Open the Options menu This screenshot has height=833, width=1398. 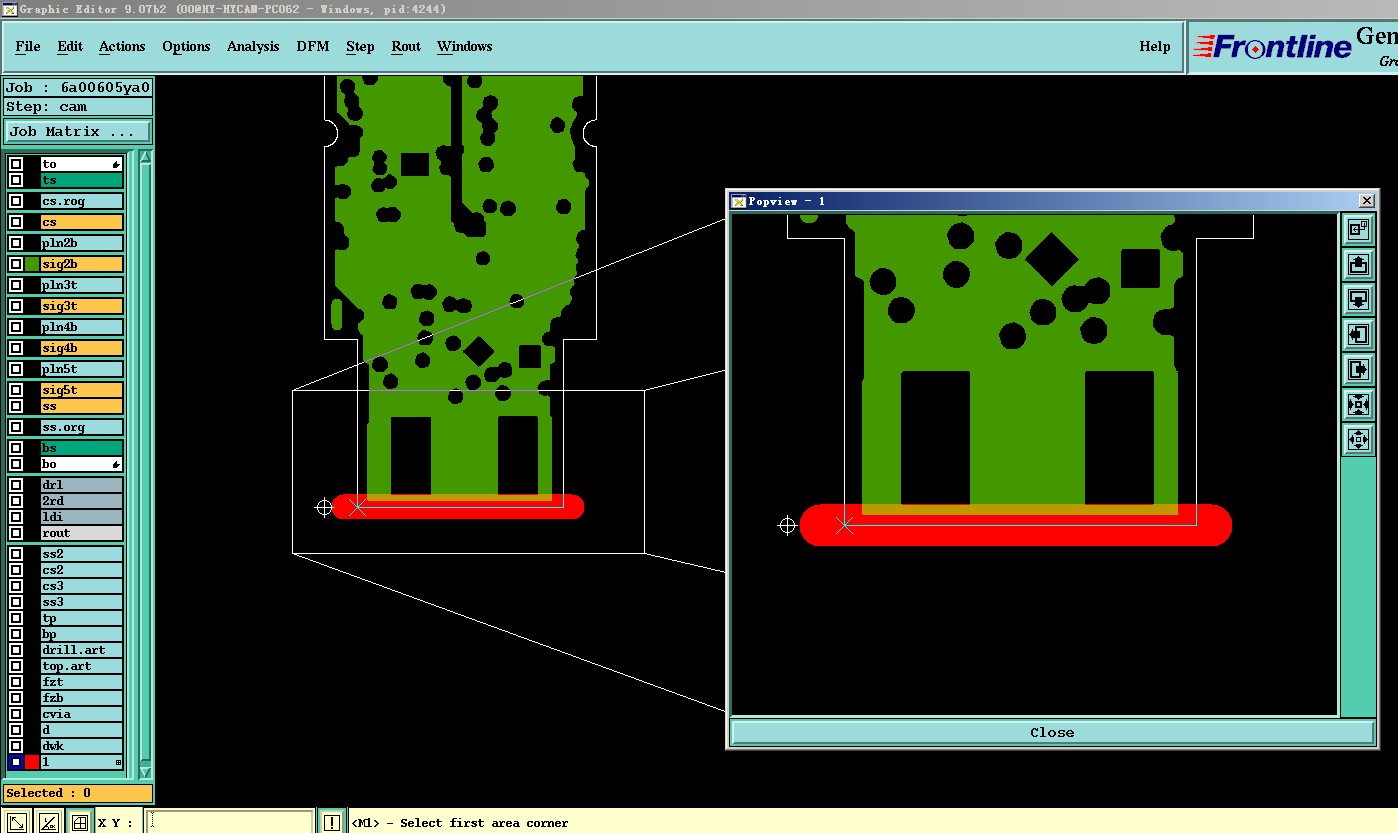click(186, 46)
